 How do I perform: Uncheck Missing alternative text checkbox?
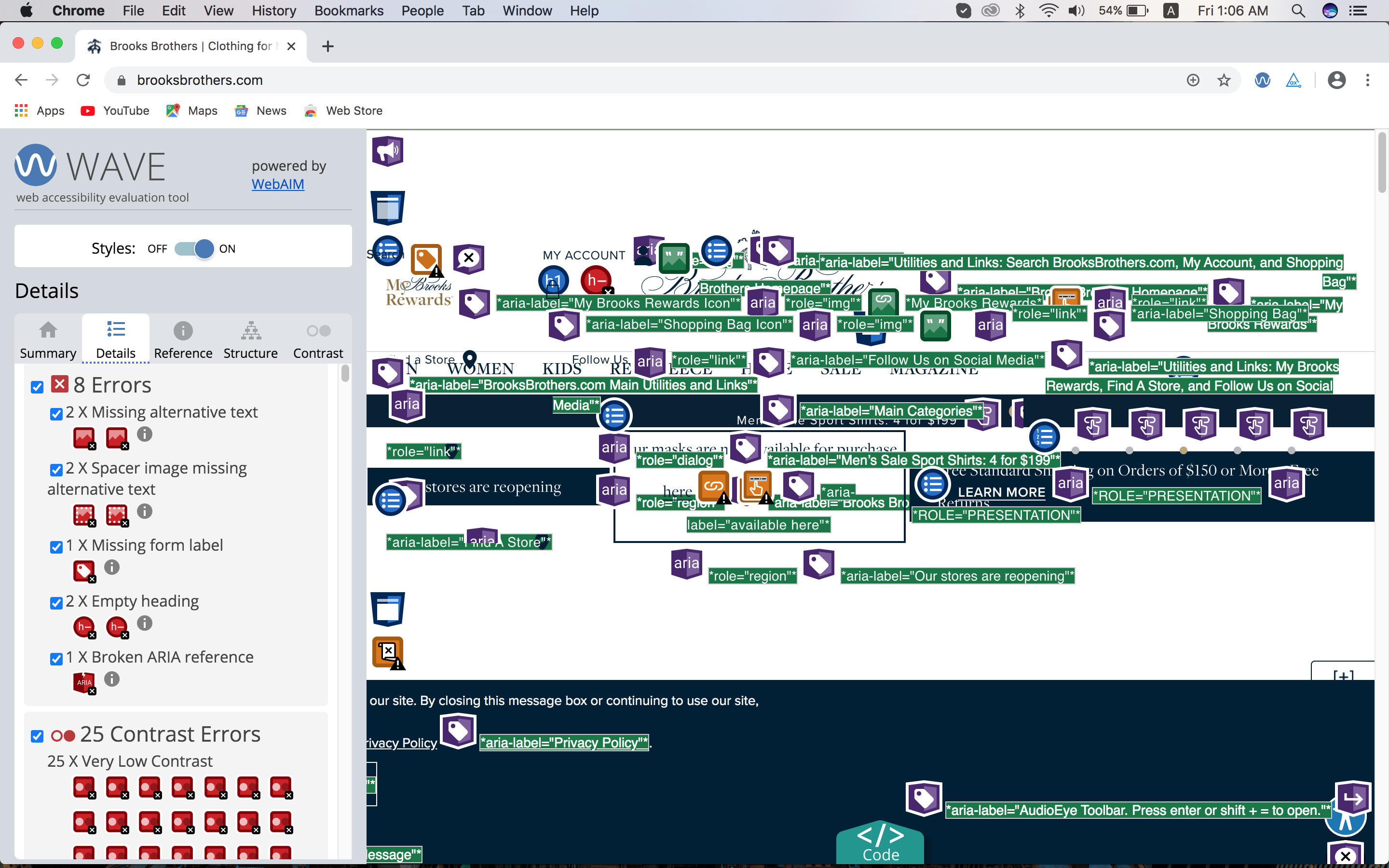pos(56,414)
